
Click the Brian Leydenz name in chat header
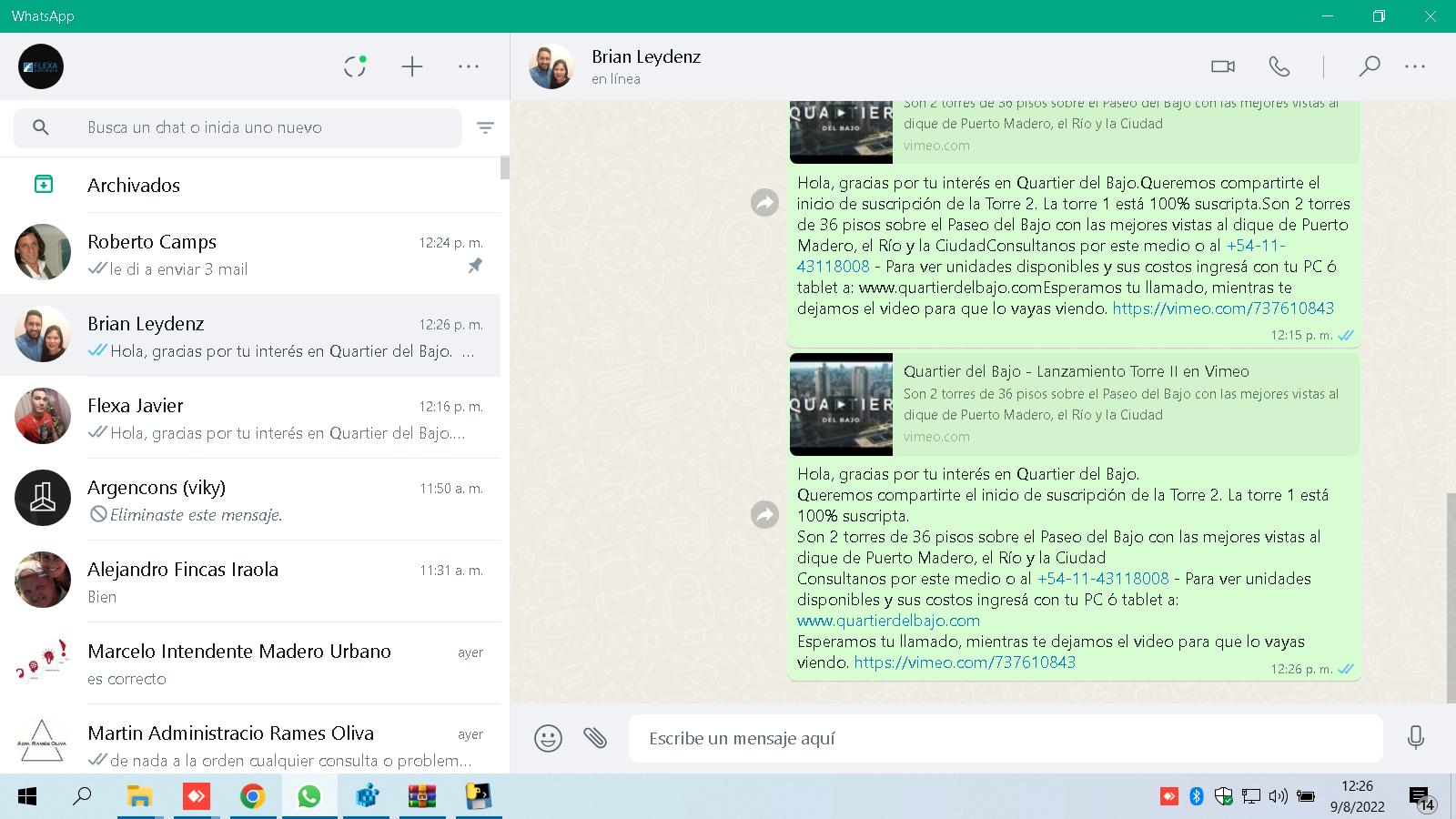(x=646, y=56)
